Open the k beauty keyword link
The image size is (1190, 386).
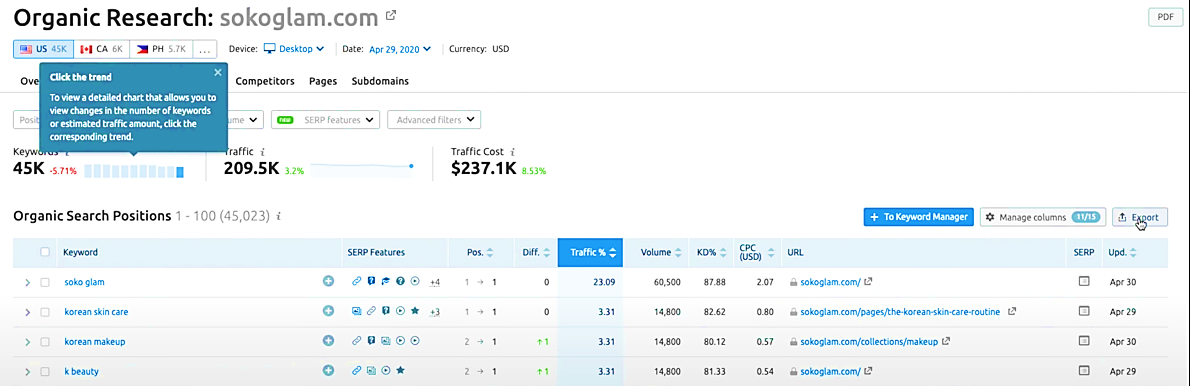click(x=81, y=371)
